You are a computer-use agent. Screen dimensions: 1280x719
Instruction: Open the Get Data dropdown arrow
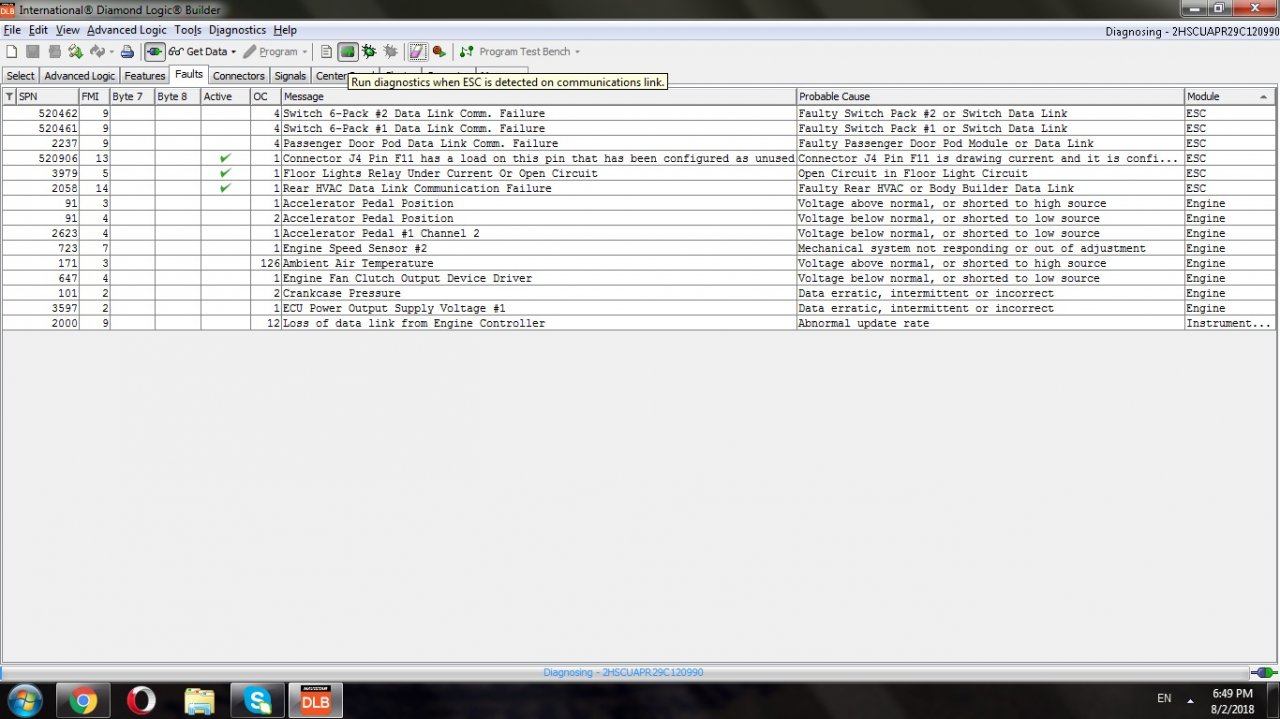234,52
